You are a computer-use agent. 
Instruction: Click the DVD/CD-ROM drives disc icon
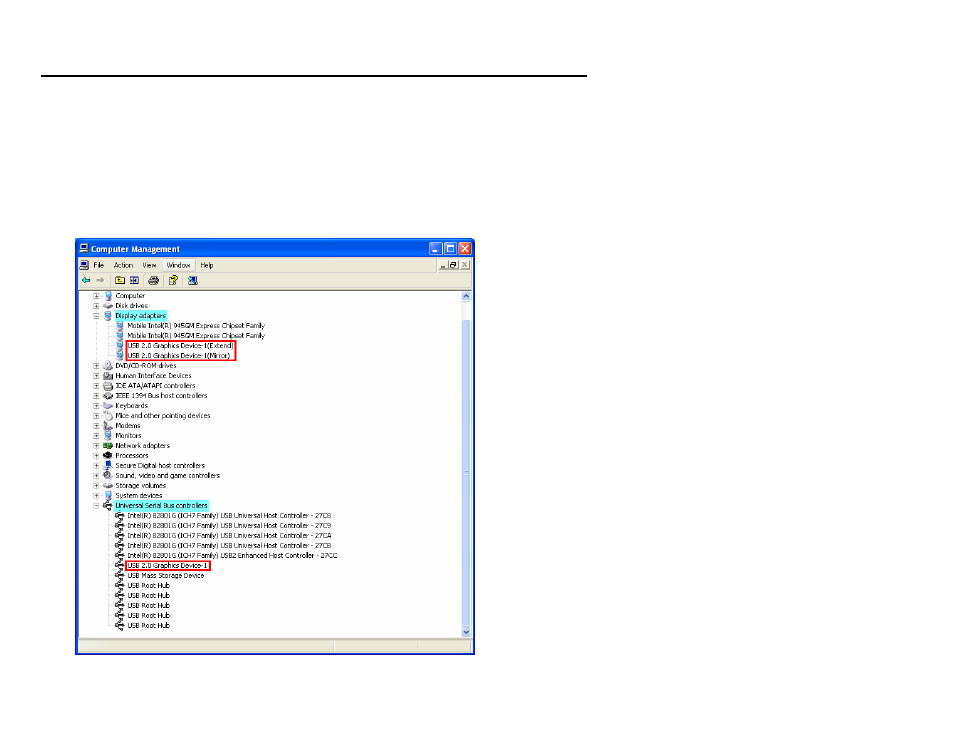tap(108, 366)
